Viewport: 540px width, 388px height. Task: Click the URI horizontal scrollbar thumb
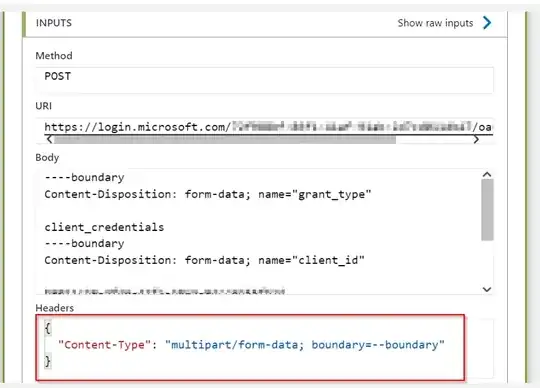coord(225,139)
